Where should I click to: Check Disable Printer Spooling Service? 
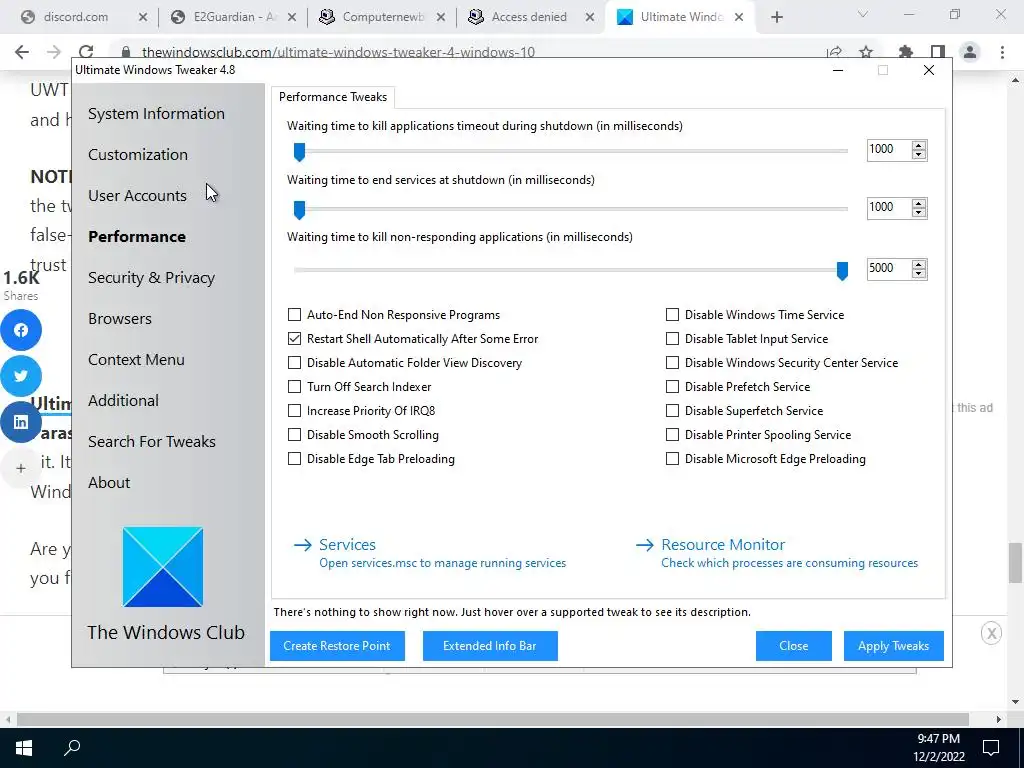(672, 435)
